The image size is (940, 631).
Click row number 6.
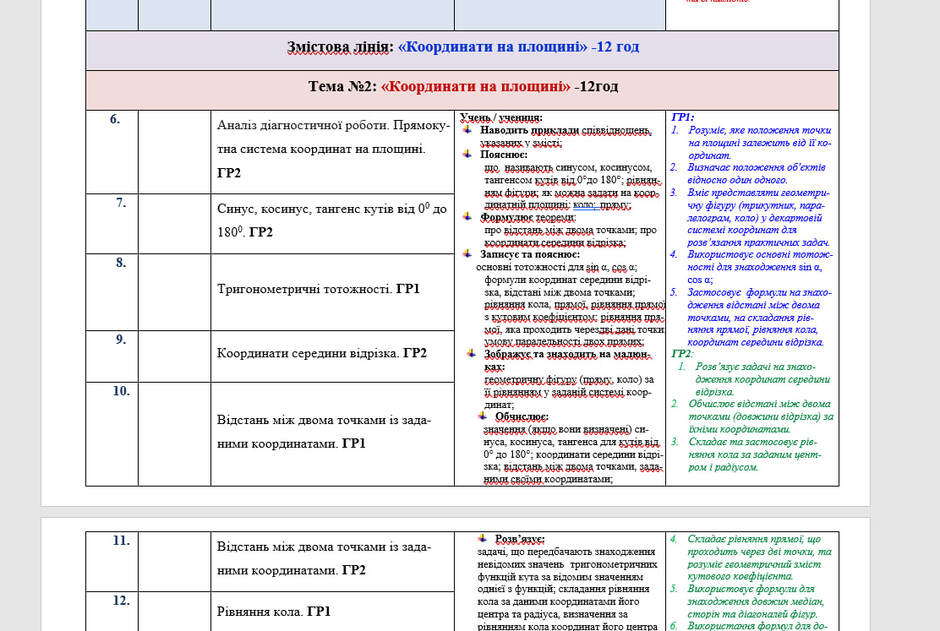click(115, 119)
